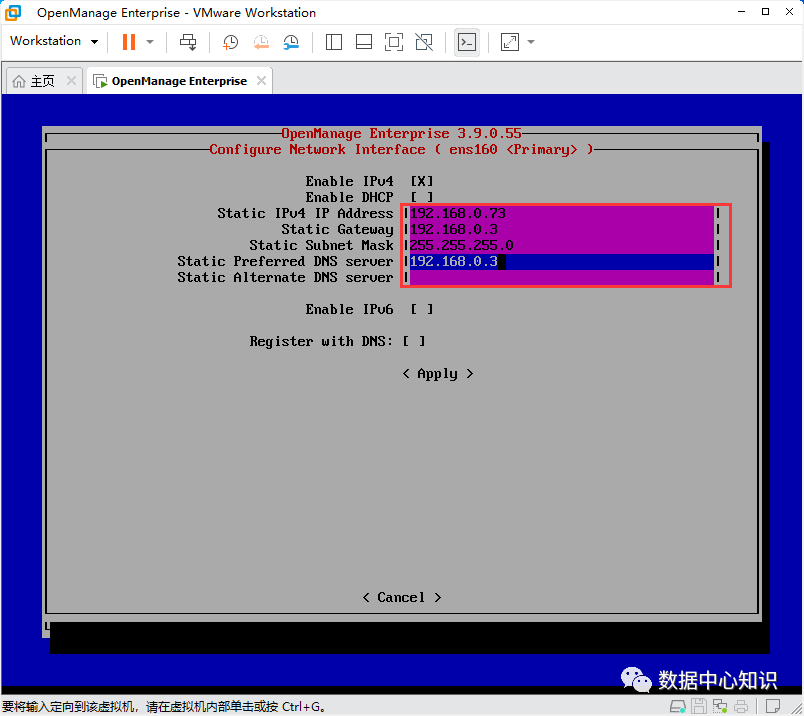This screenshot has height=716, width=804.
Task: Pause the virtual machine with the orange pause icon
Action: tap(129, 42)
